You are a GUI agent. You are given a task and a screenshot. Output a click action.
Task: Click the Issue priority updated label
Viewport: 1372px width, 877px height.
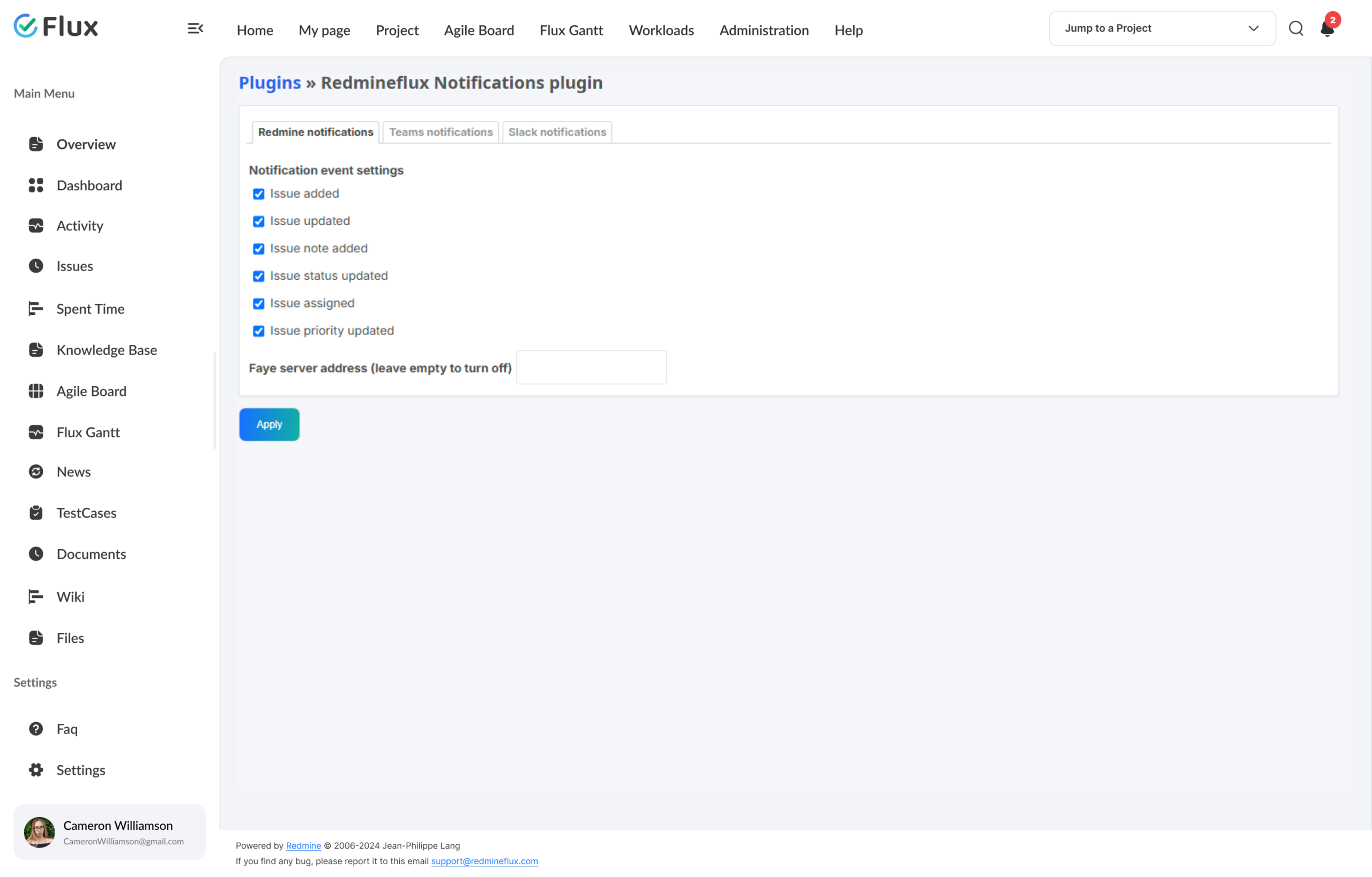coord(332,331)
